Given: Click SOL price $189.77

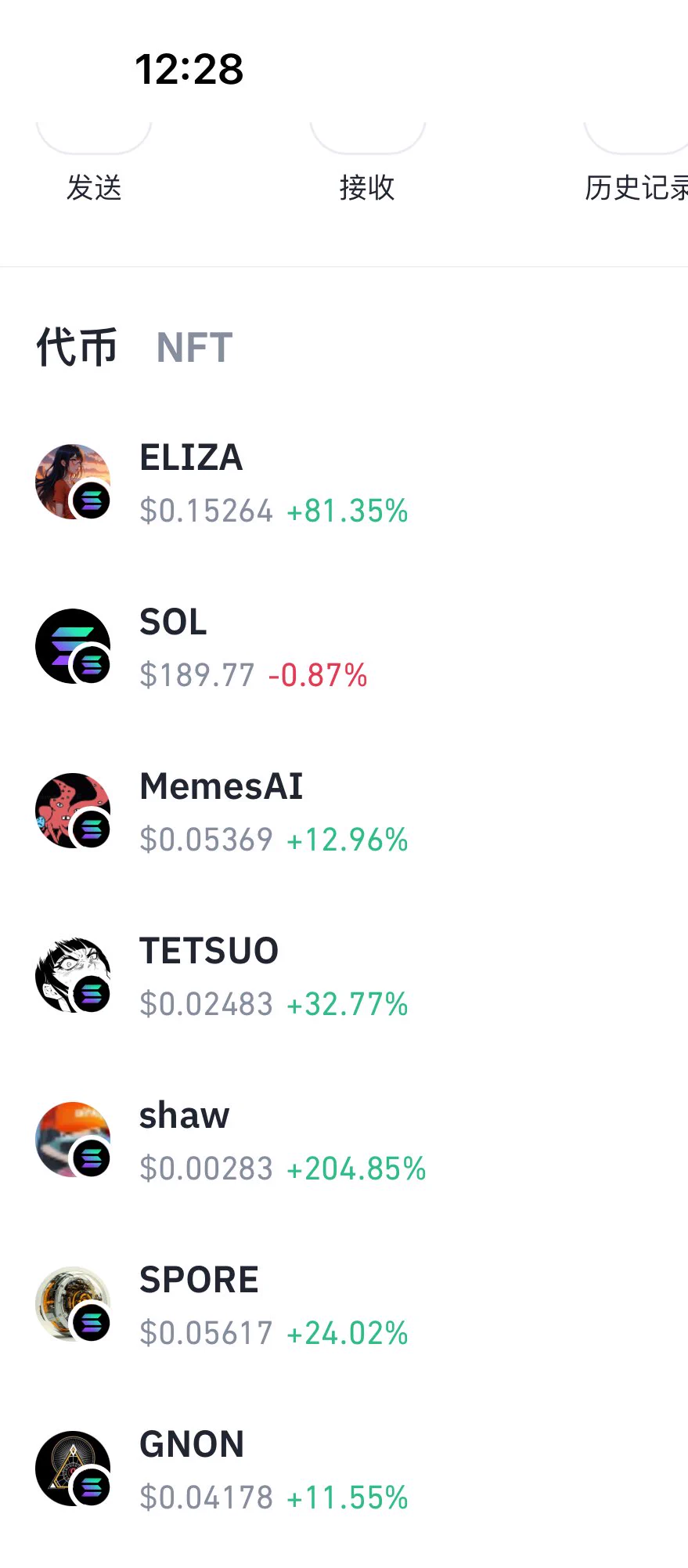Looking at the screenshot, I should click(x=197, y=675).
